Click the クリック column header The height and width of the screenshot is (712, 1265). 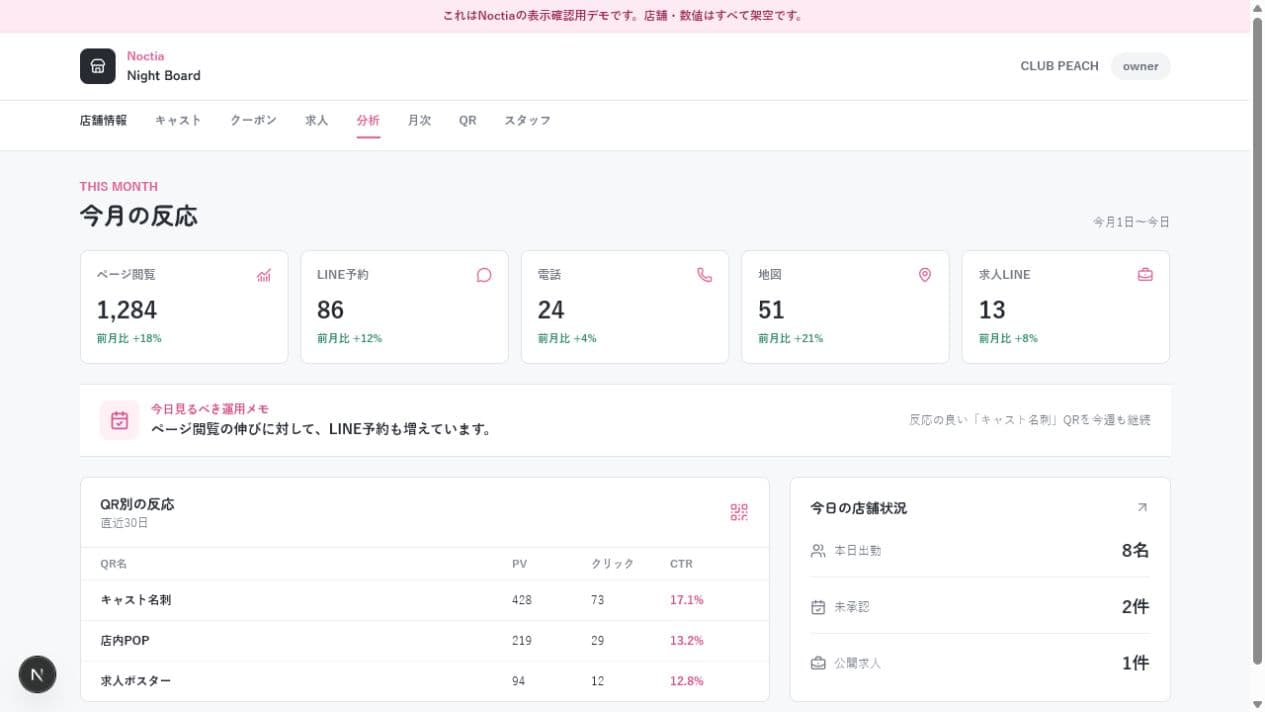(x=613, y=564)
